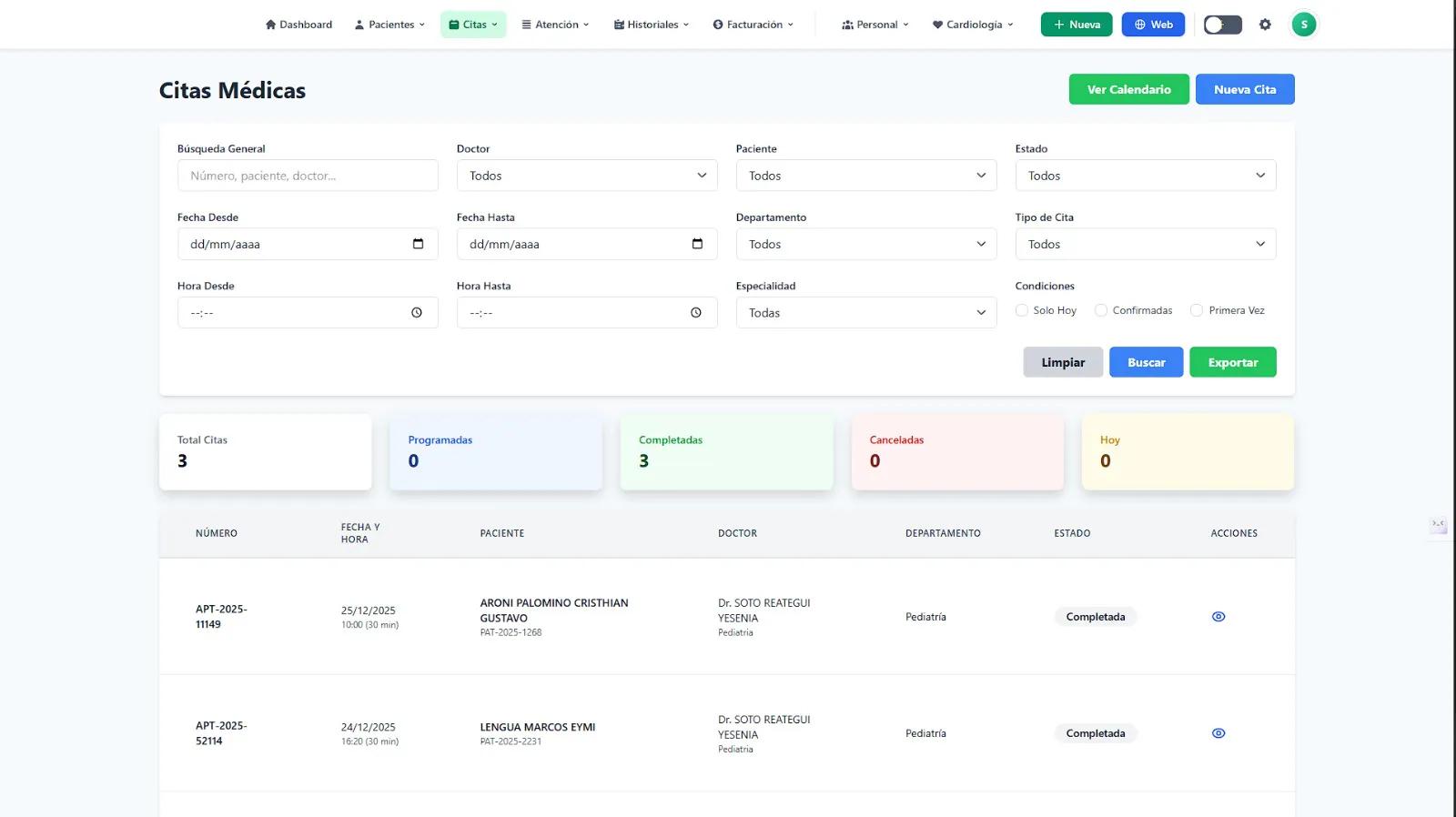This screenshot has height=817, width=1456.
Task: Expand the Doctor filter dropdown
Action: tap(587, 176)
